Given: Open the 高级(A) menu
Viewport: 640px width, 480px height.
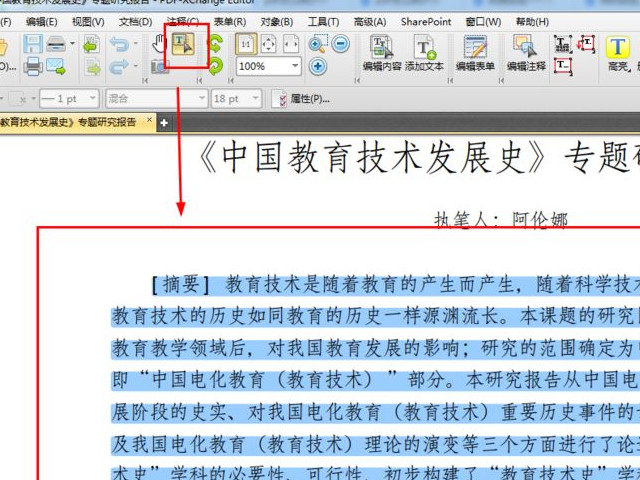Looking at the screenshot, I should [370, 22].
